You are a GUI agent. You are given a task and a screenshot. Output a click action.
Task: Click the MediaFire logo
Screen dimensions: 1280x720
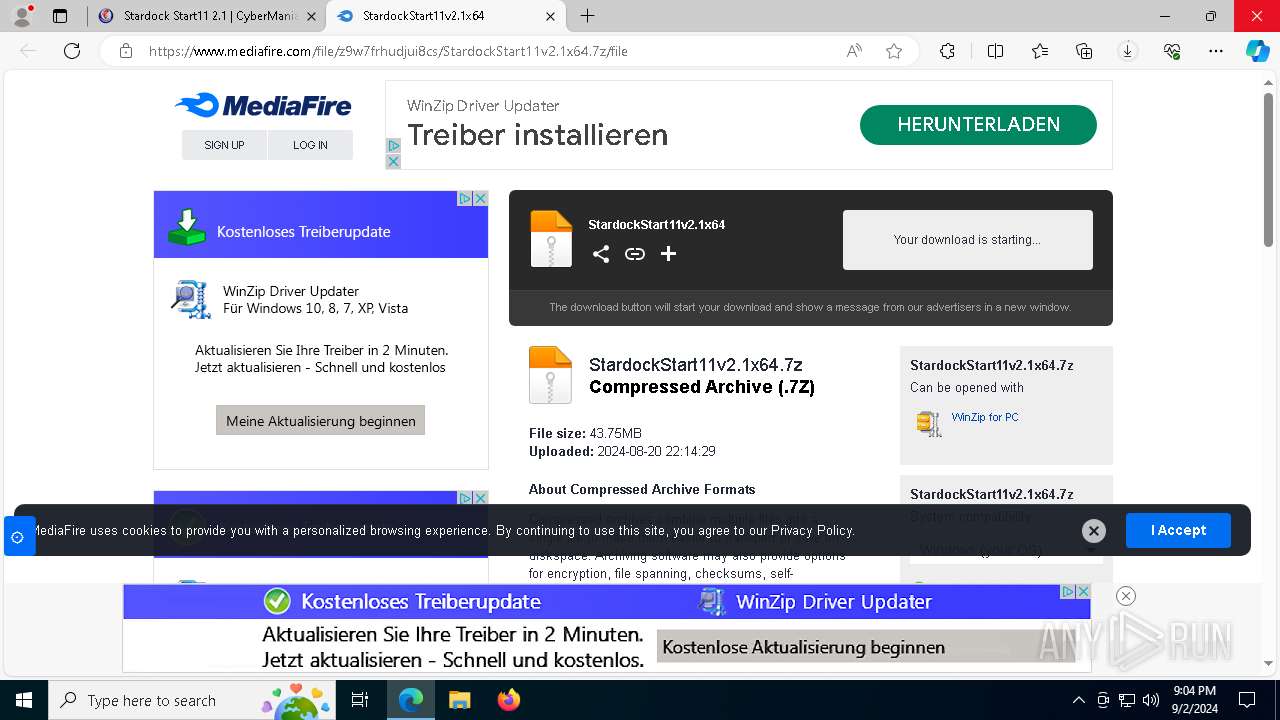263,105
